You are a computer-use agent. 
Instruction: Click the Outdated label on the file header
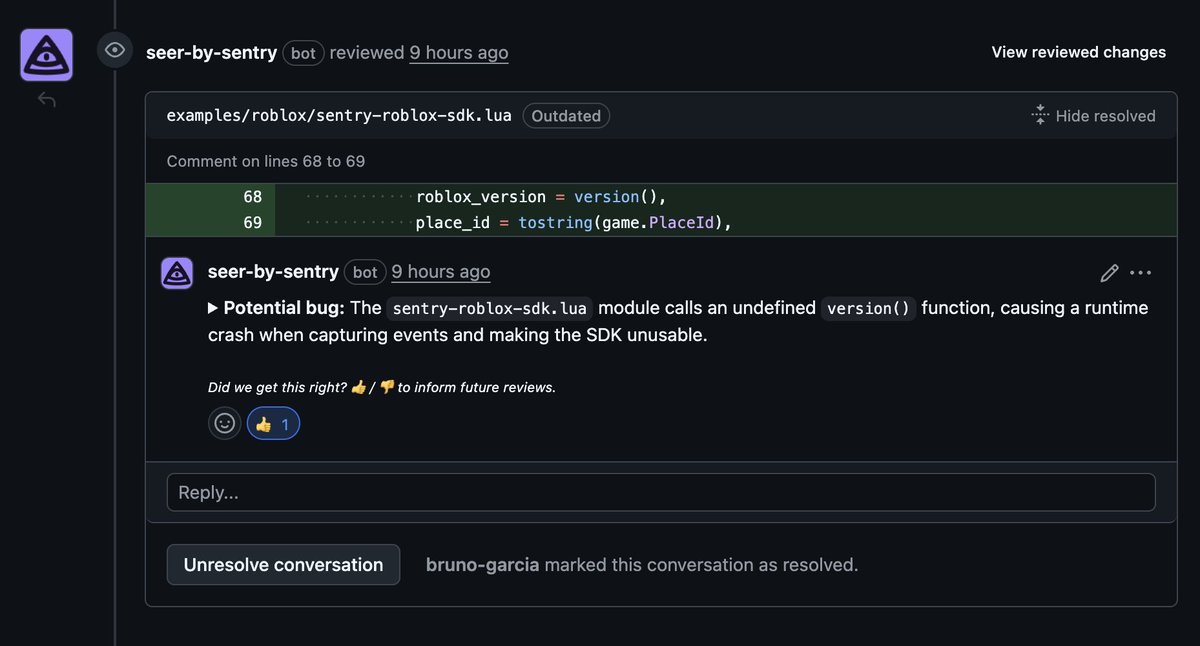(x=566, y=115)
